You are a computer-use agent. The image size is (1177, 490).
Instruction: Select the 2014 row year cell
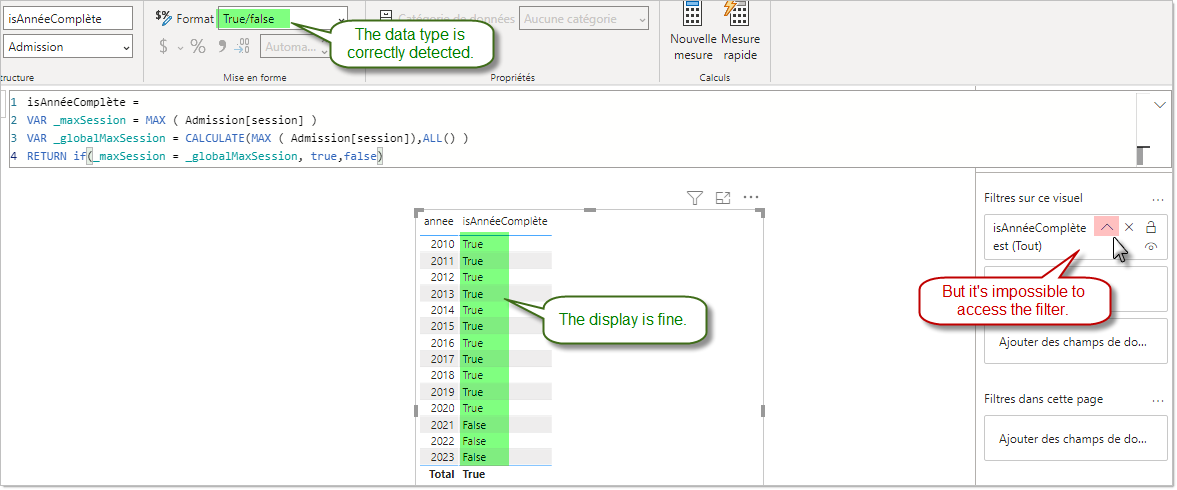pyautogui.click(x=443, y=310)
